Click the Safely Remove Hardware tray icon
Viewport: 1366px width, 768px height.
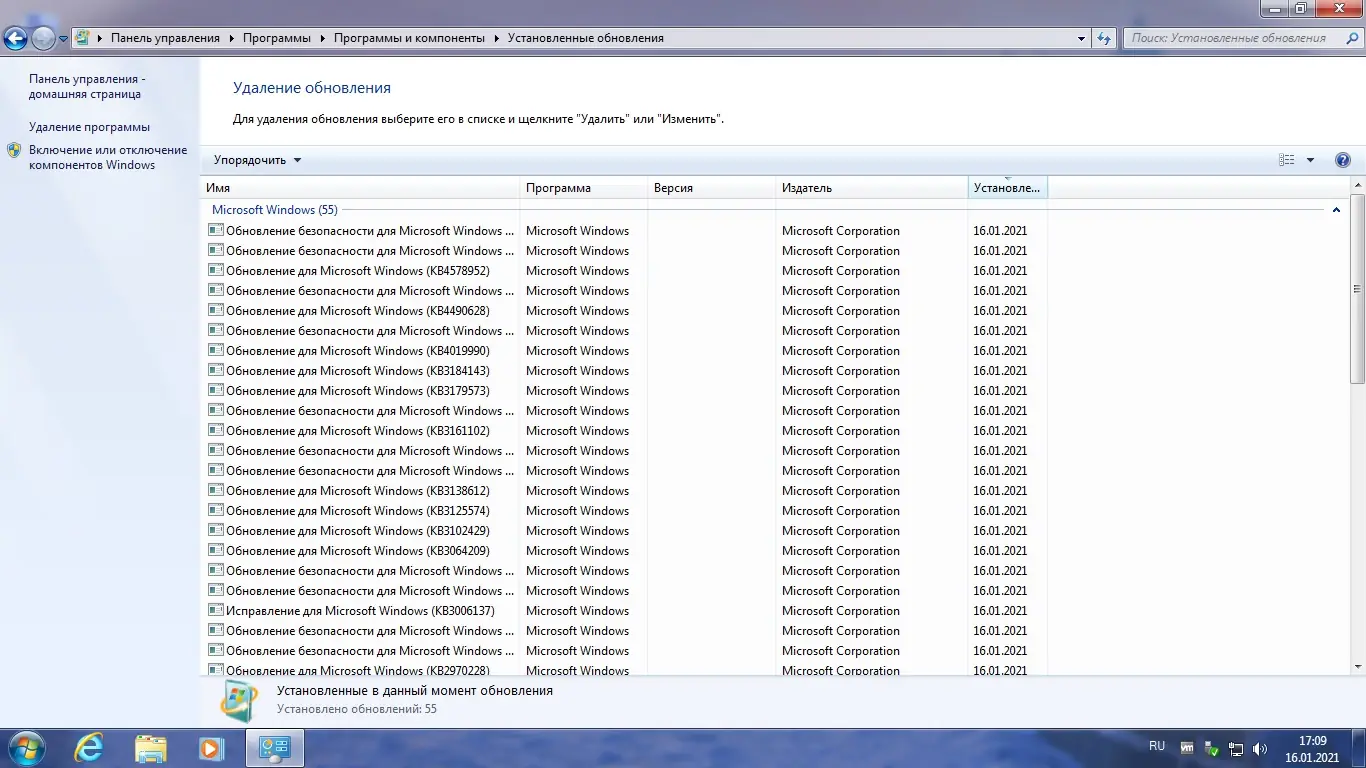(1211, 748)
